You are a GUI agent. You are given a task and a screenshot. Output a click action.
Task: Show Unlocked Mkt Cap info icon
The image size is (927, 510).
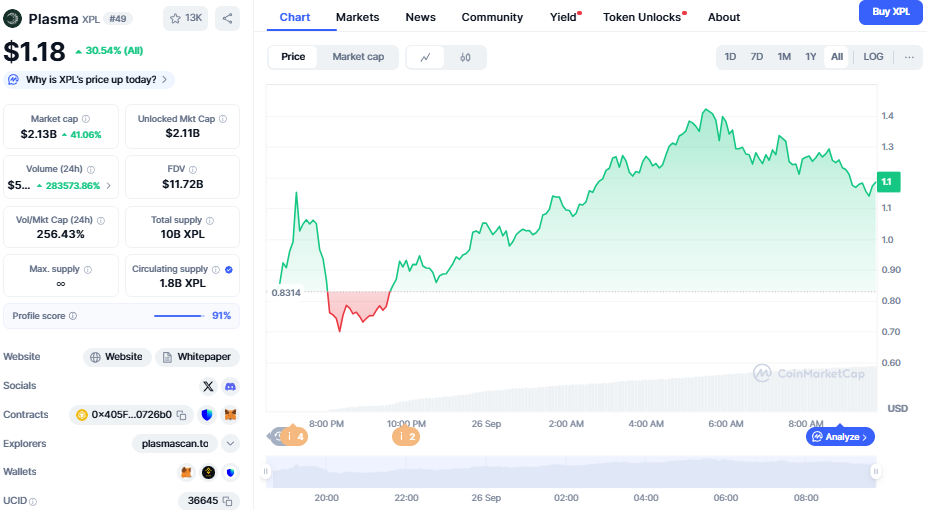click(223, 119)
